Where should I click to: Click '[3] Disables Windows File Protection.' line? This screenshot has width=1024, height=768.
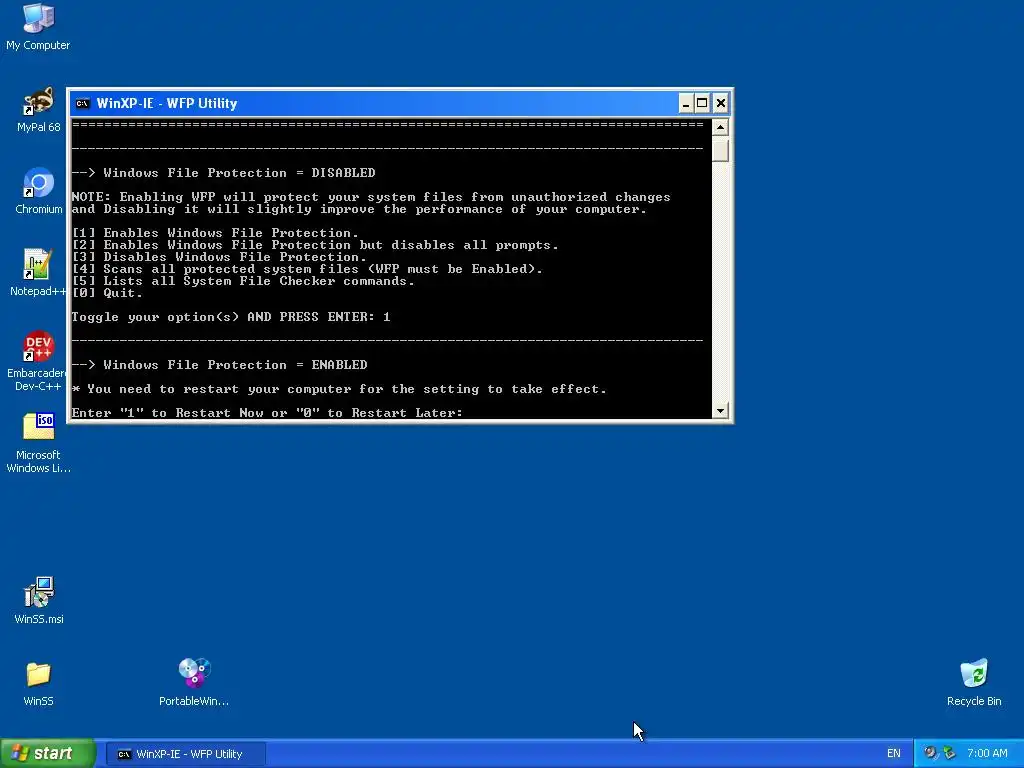click(219, 257)
